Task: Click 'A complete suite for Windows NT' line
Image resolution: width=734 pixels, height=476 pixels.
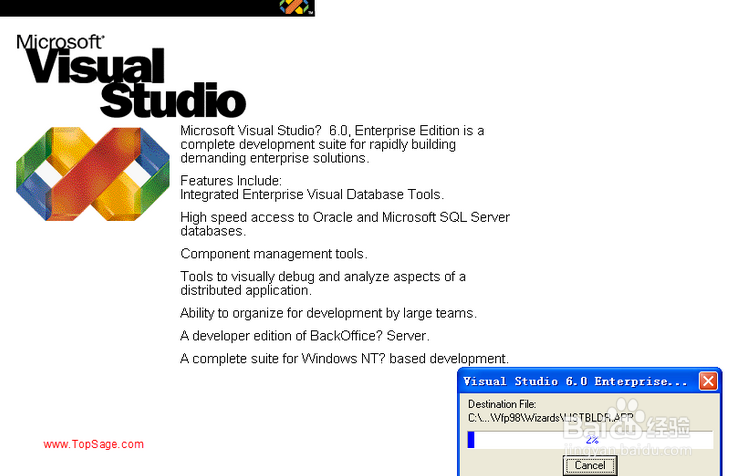Action: click(x=344, y=359)
